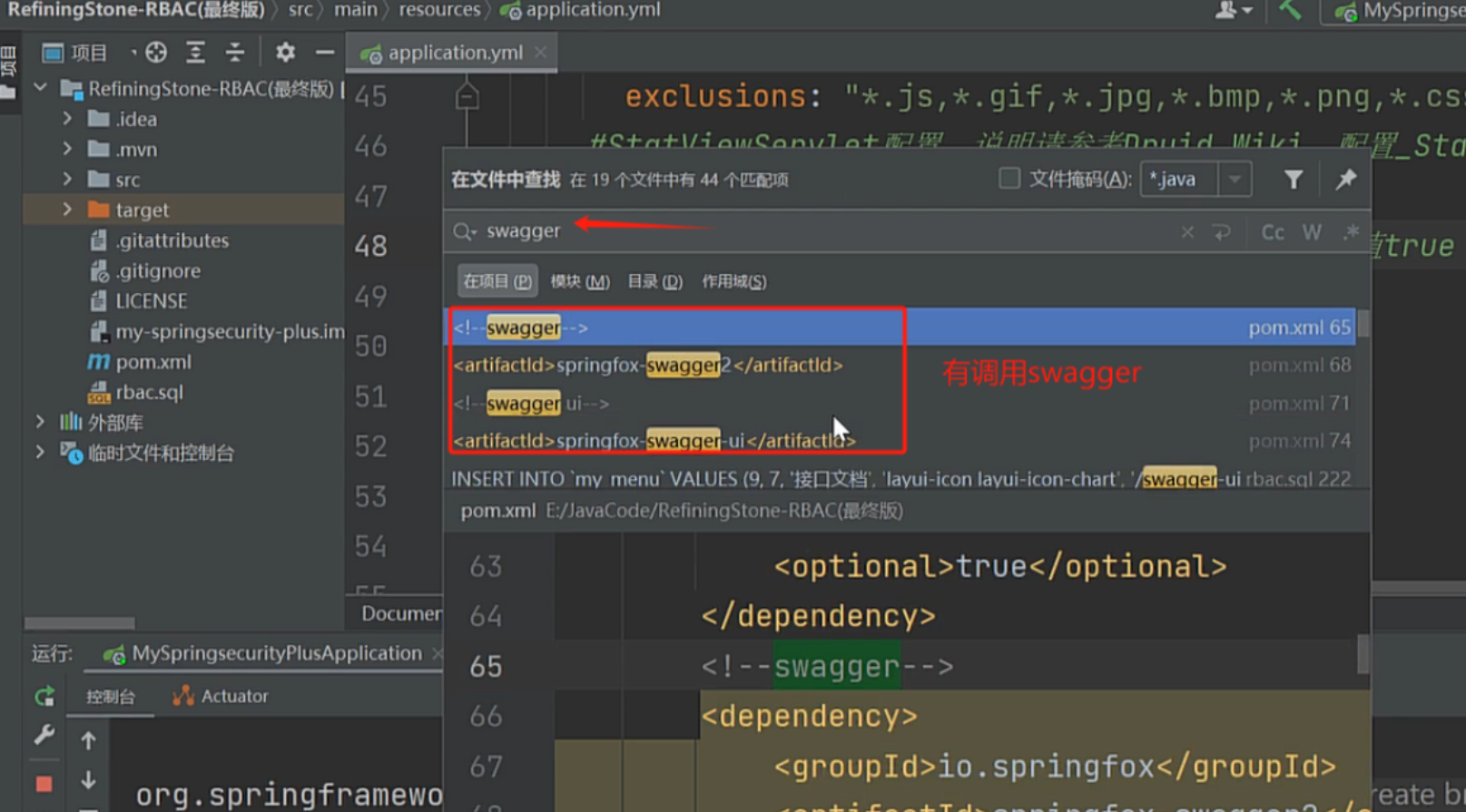Viewport: 1466px width, 812px height.
Task: Rerun the application in run panel
Action: click(x=44, y=697)
